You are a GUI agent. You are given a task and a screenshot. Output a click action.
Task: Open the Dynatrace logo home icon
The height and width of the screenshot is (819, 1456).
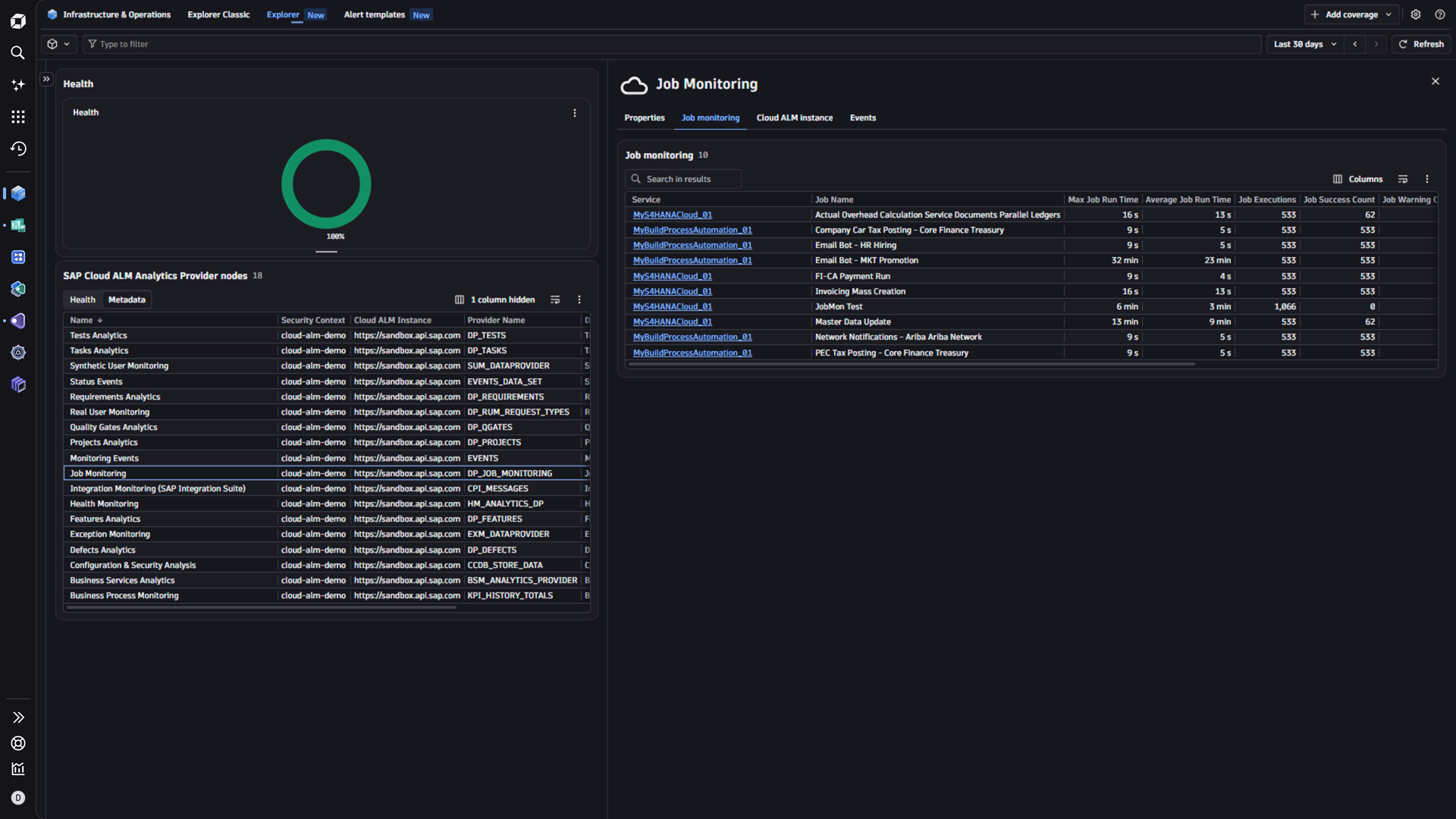tap(18, 21)
